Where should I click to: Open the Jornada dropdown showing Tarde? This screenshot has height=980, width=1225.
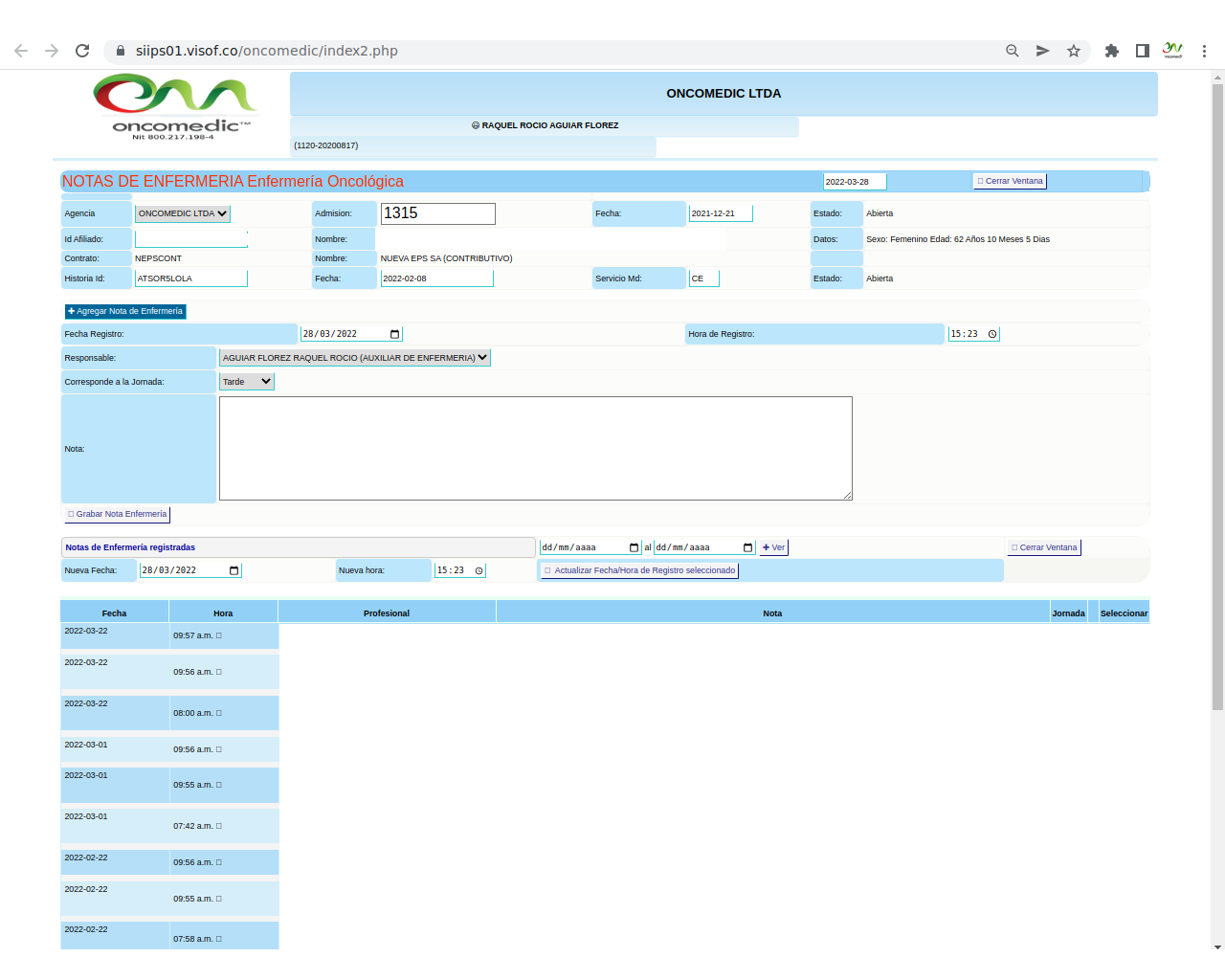coord(247,382)
